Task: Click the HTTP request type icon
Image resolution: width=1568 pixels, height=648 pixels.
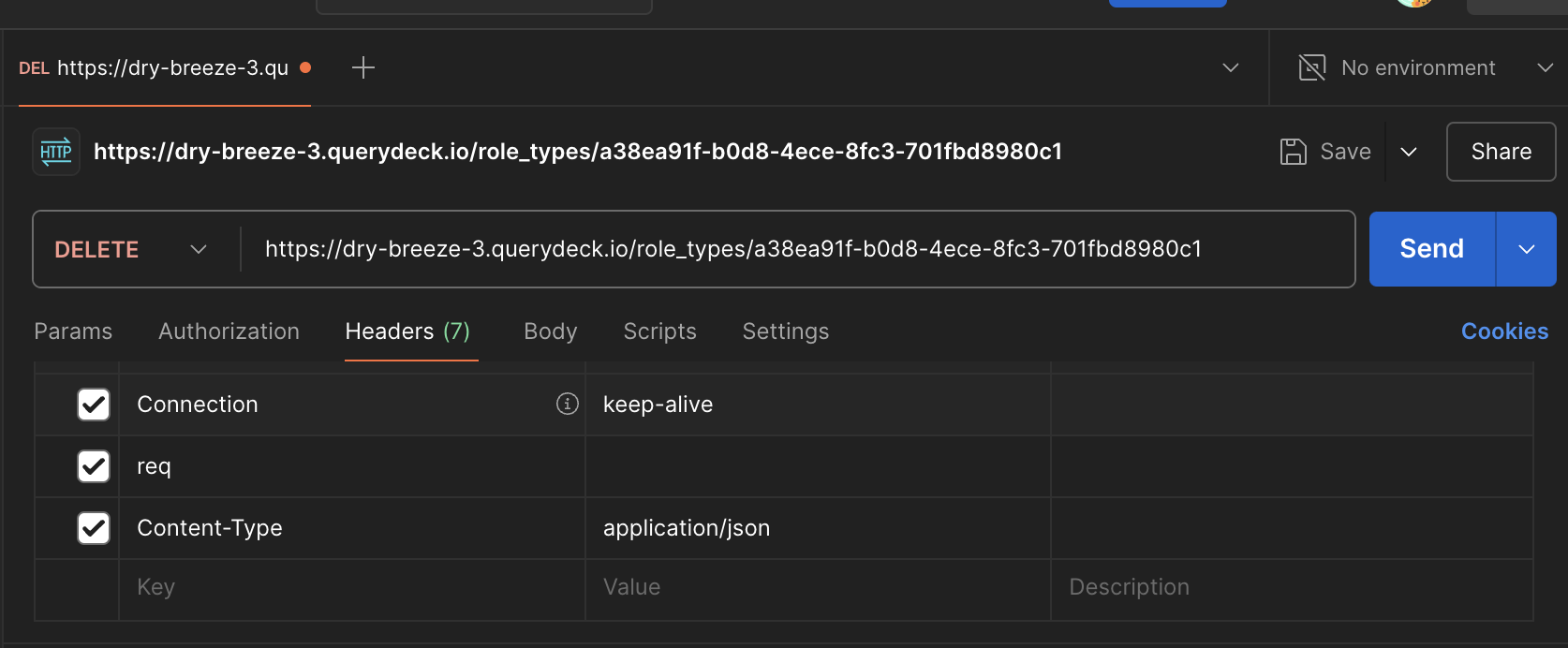Action: [x=56, y=152]
